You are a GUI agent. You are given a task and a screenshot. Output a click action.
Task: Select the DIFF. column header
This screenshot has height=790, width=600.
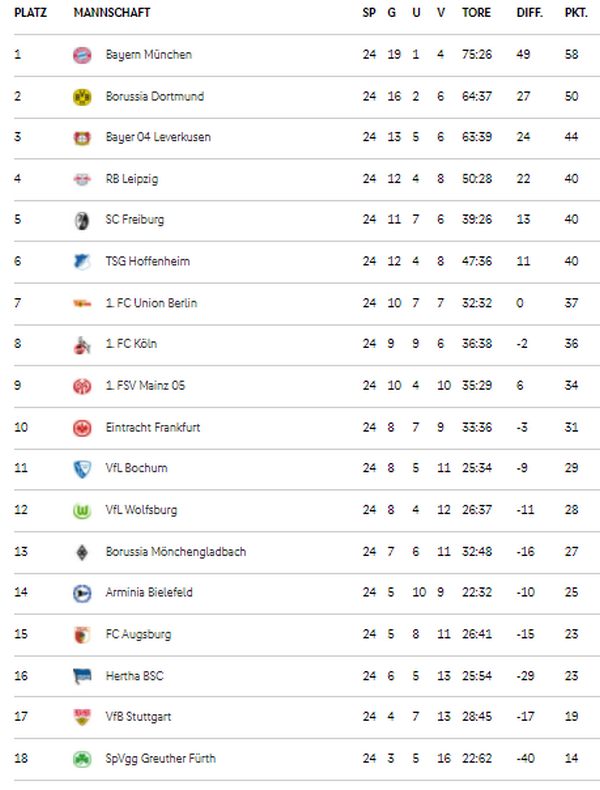pyautogui.click(x=530, y=13)
